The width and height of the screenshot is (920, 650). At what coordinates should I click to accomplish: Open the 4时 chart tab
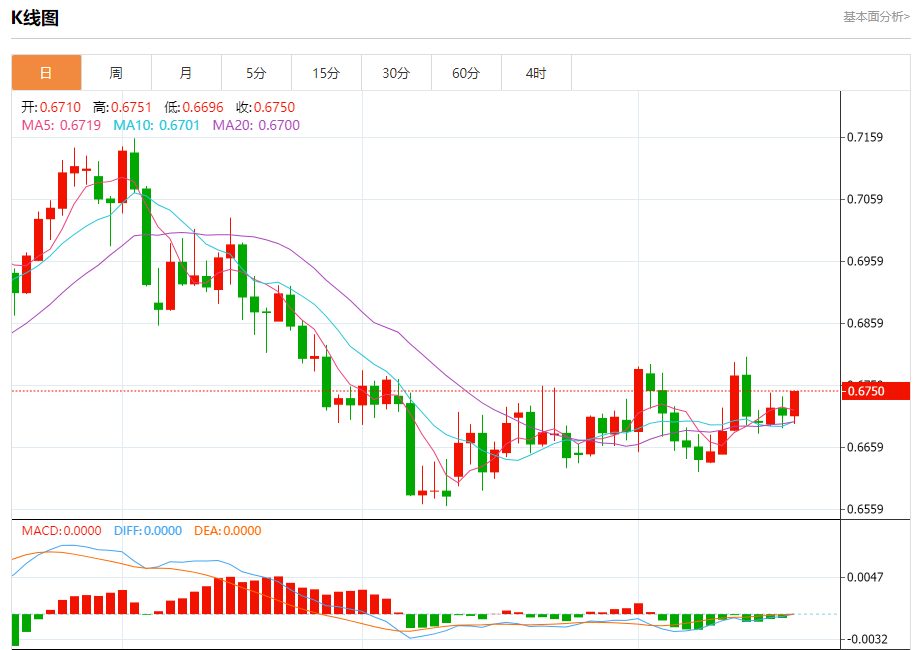click(x=536, y=73)
